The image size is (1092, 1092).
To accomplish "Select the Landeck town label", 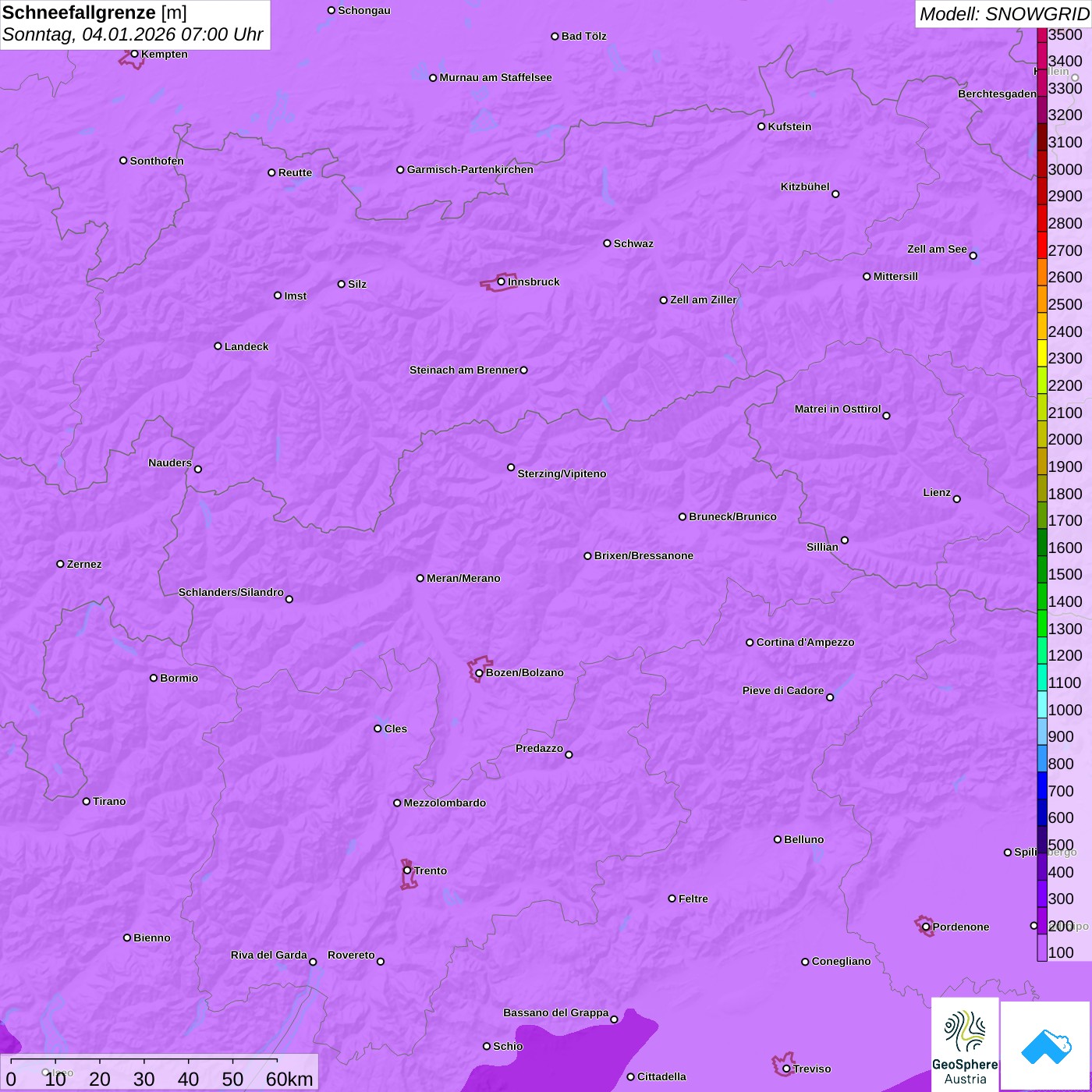I will (x=246, y=346).
